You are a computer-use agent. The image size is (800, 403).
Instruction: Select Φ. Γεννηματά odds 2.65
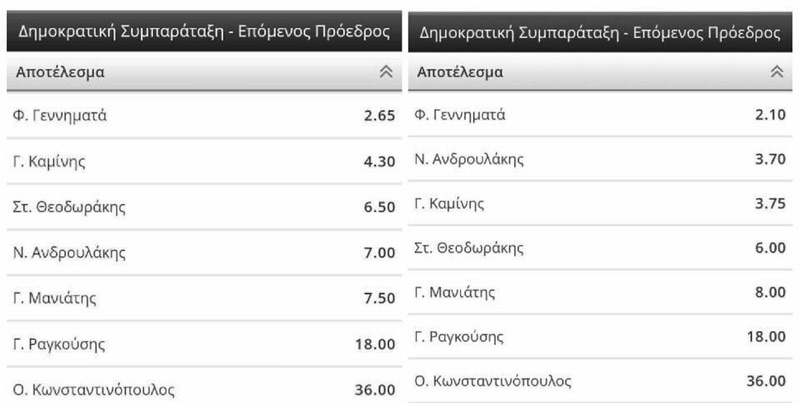[x=379, y=115]
